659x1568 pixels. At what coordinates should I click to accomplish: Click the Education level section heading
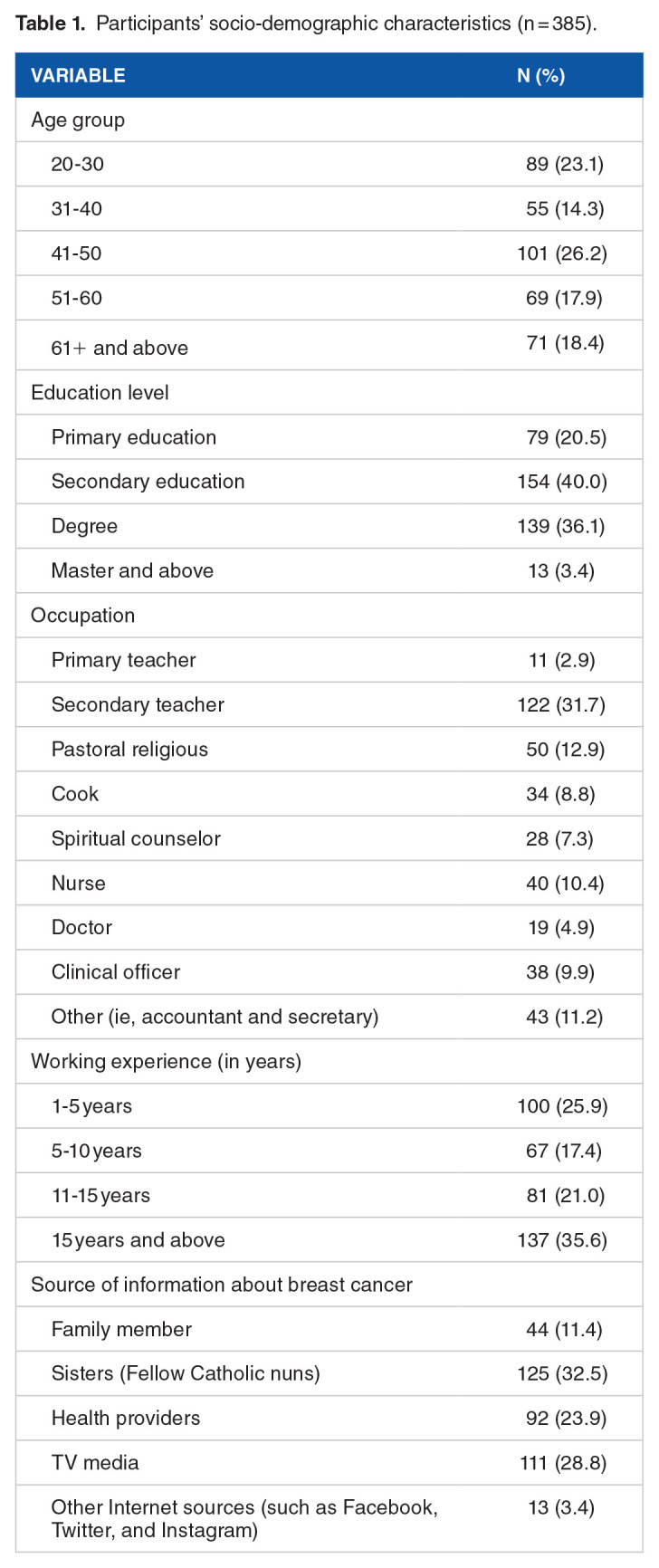pyautogui.click(x=100, y=393)
